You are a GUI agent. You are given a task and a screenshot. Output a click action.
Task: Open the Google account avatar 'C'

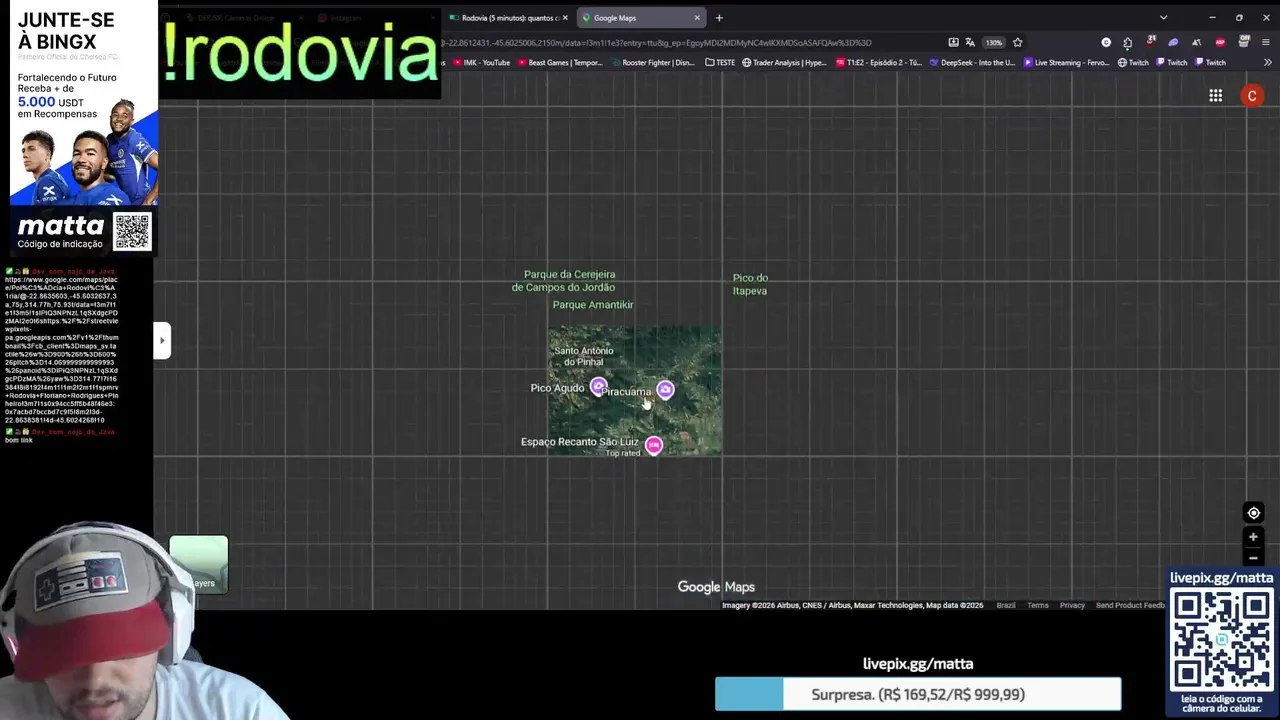[1252, 96]
